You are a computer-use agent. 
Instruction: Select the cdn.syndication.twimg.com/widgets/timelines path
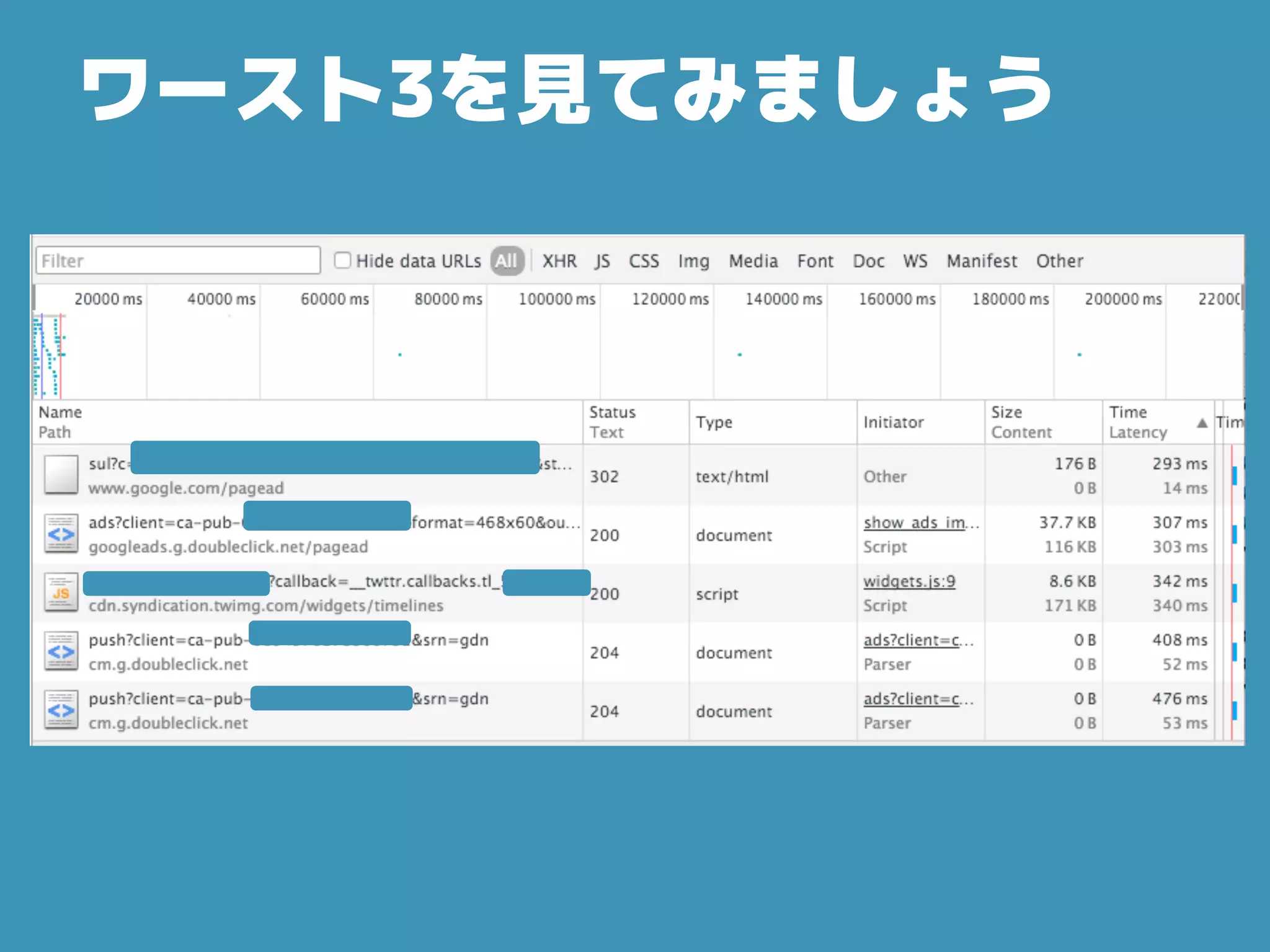point(266,606)
